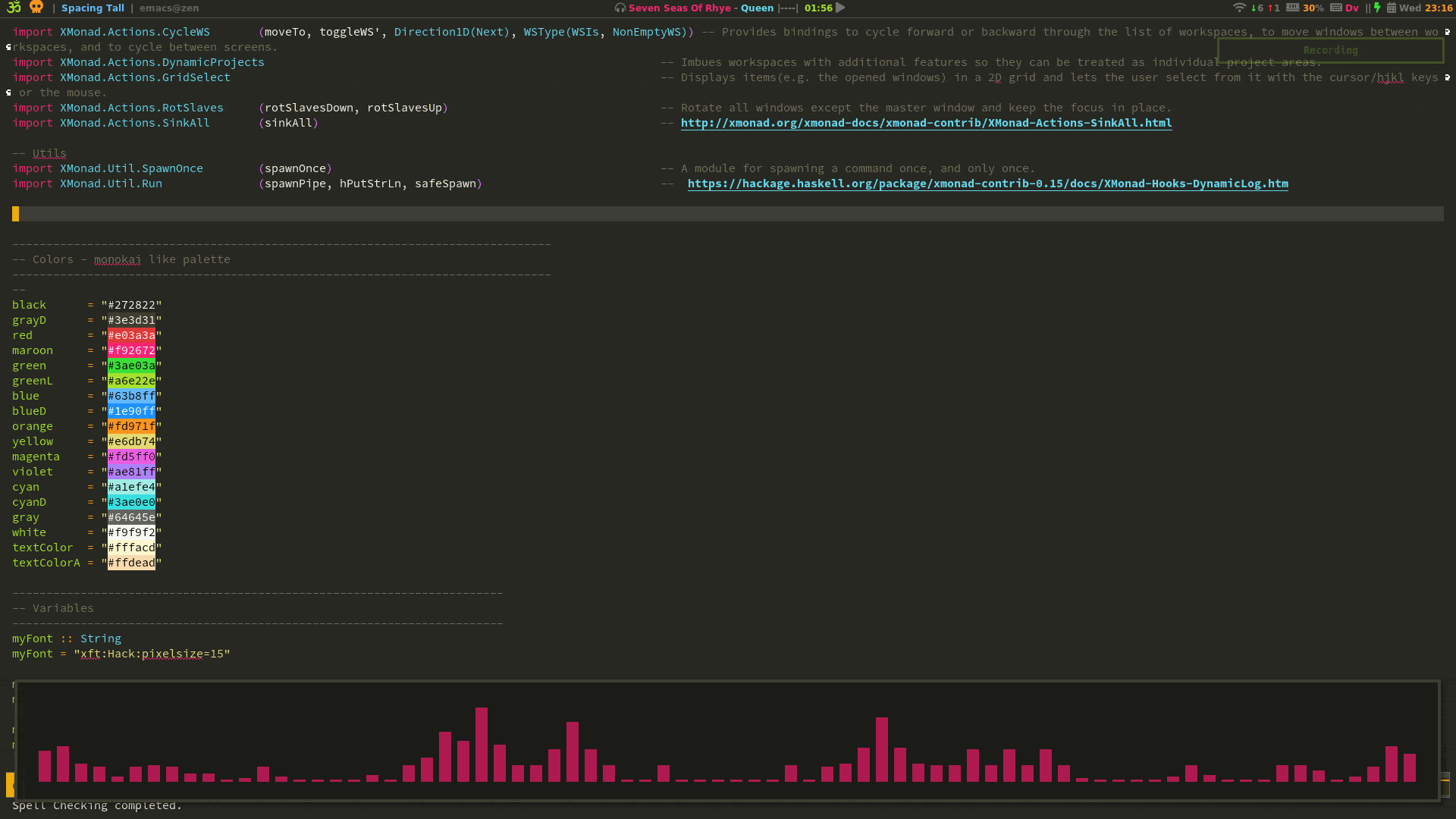Open the XMonad-Actions-SinkAll.html link
This screenshot has height=819, width=1456.
pos(926,123)
